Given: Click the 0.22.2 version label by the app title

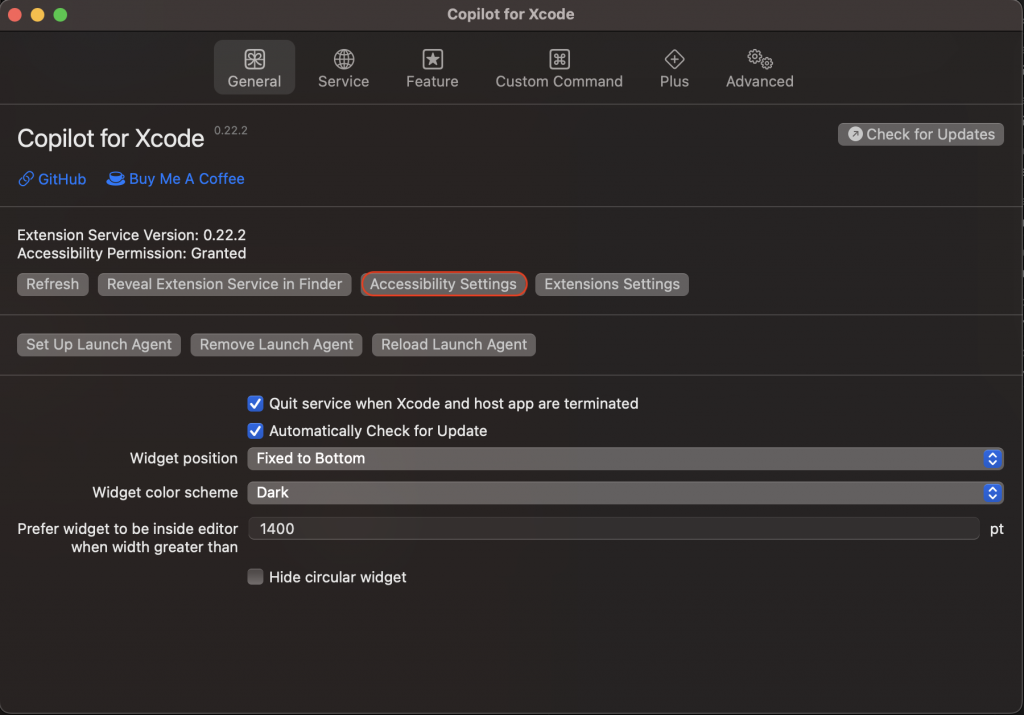Looking at the screenshot, I should point(231,131).
